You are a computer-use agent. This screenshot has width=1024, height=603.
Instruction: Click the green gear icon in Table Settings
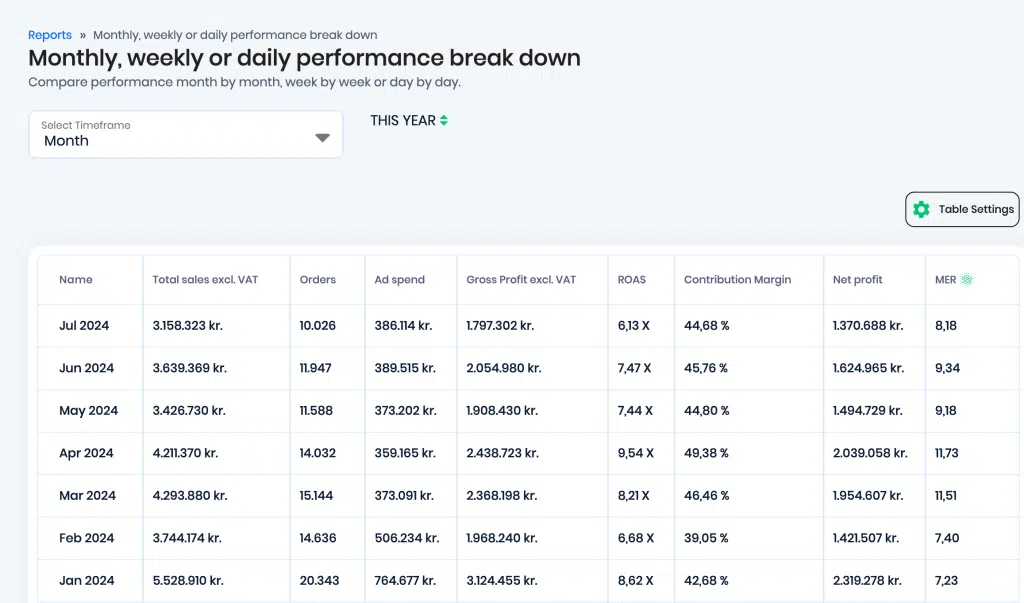coord(921,209)
